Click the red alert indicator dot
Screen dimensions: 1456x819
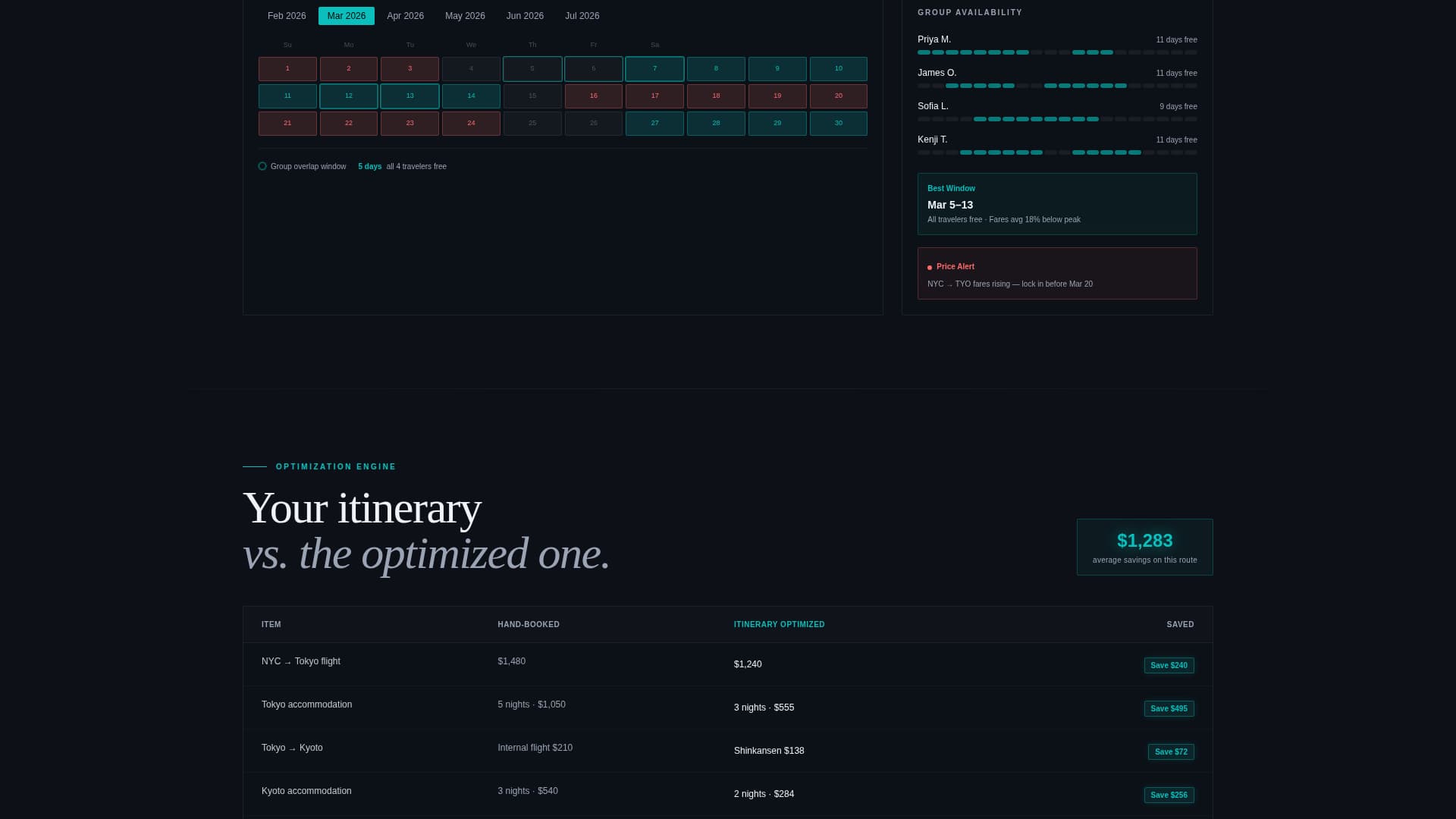[929, 267]
